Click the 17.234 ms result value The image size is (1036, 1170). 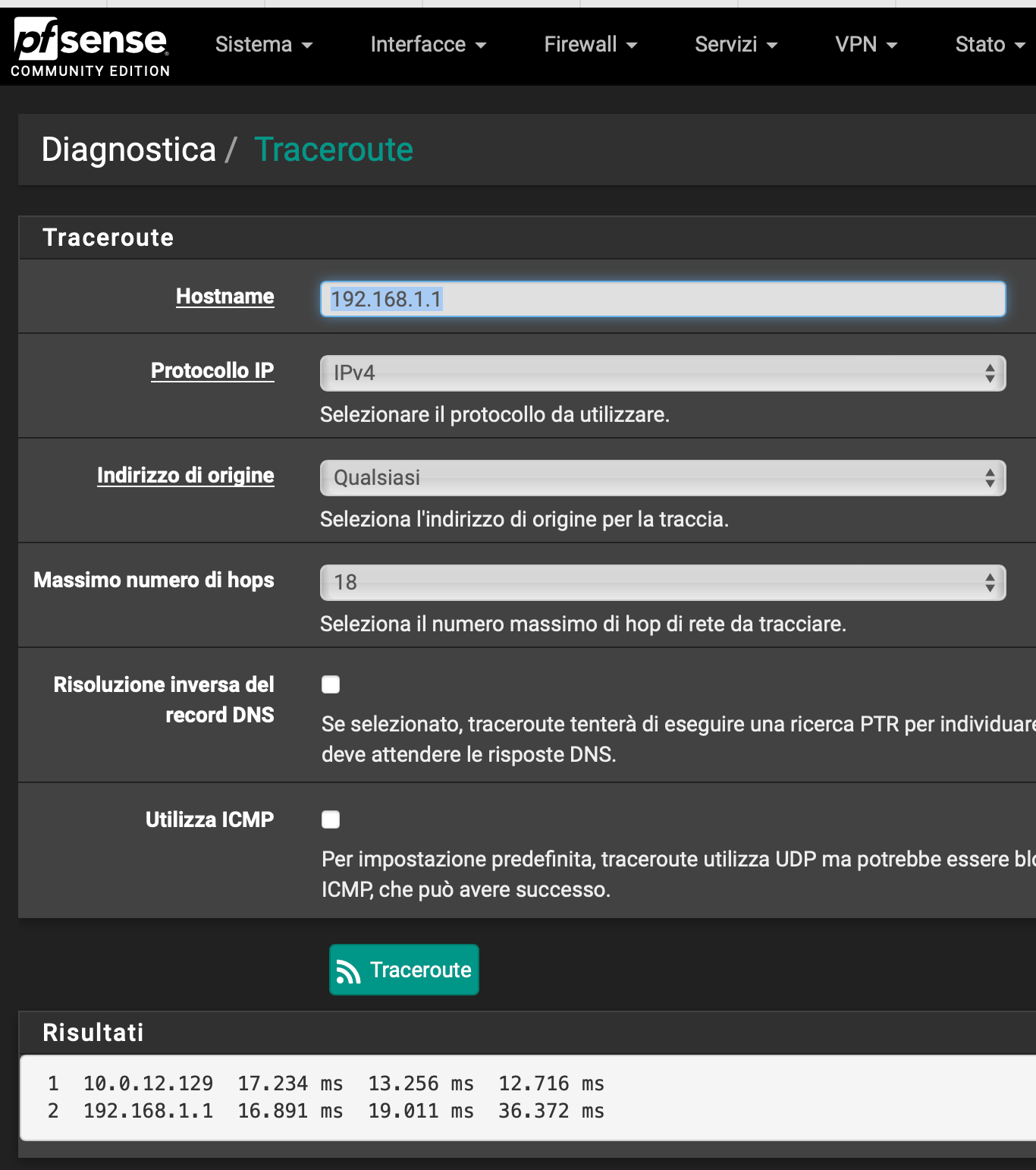pyautogui.click(x=290, y=1084)
